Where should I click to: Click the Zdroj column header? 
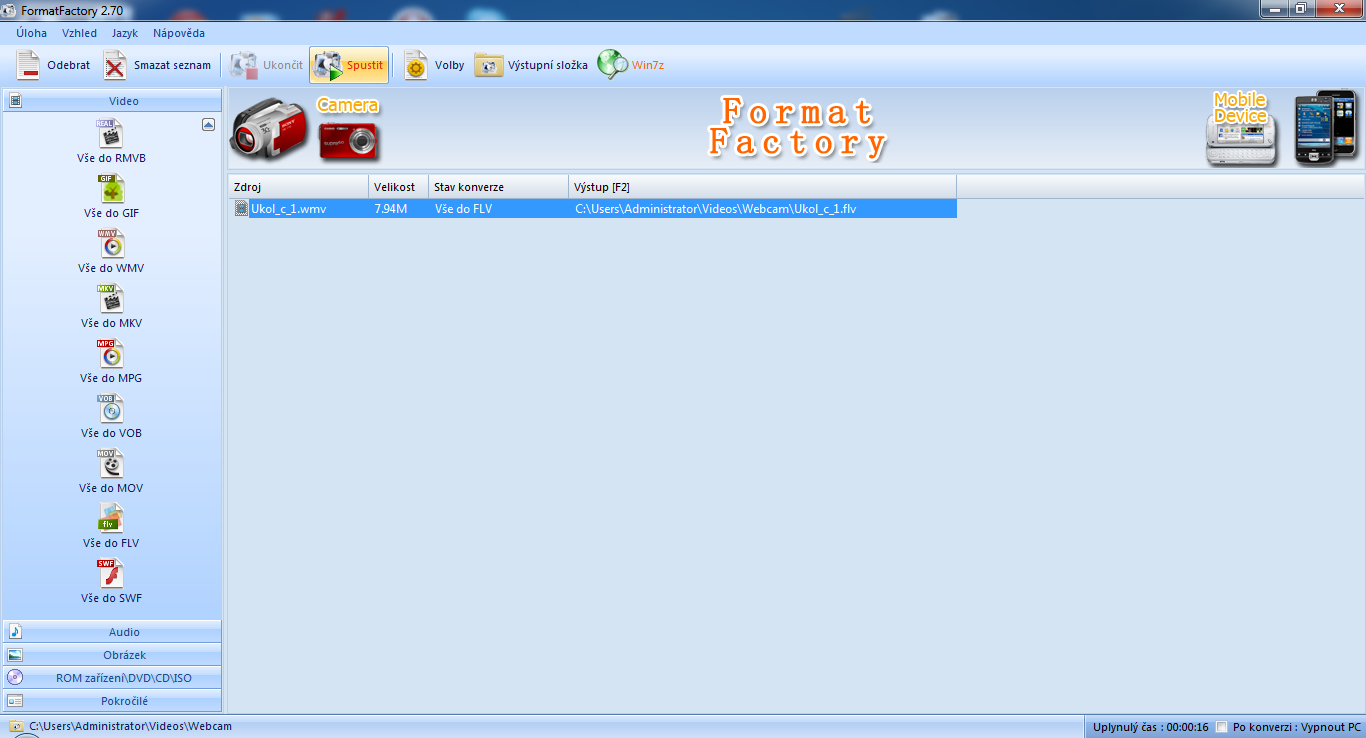[299, 187]
